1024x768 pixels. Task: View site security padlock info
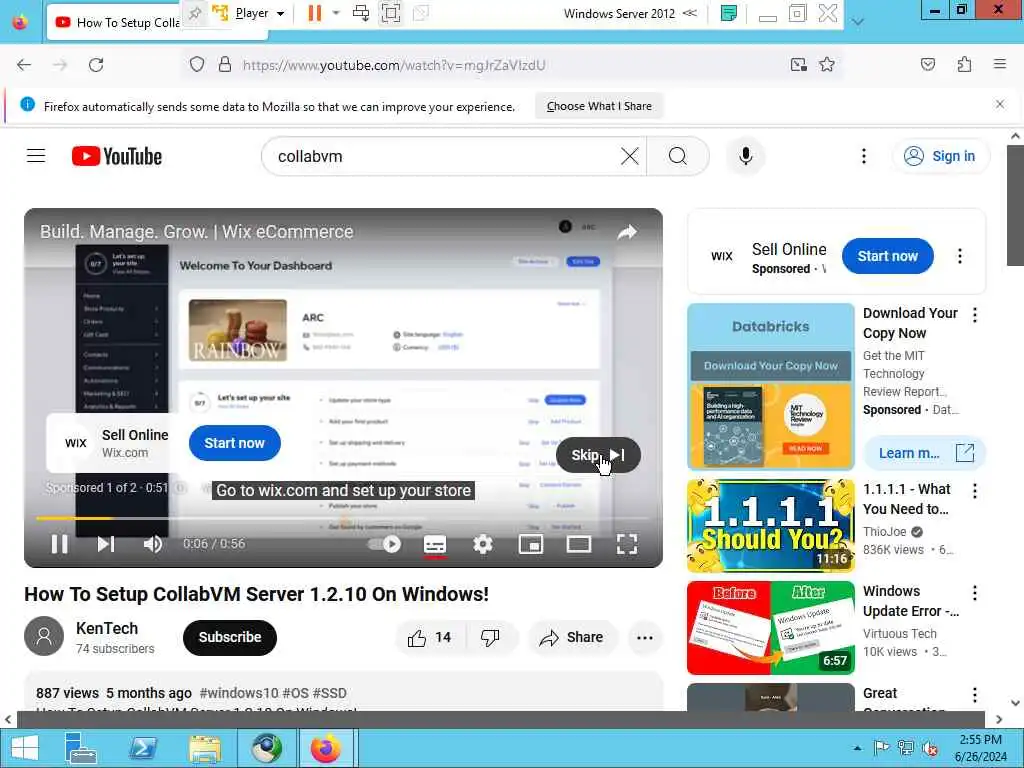click(x=225, y=64)
